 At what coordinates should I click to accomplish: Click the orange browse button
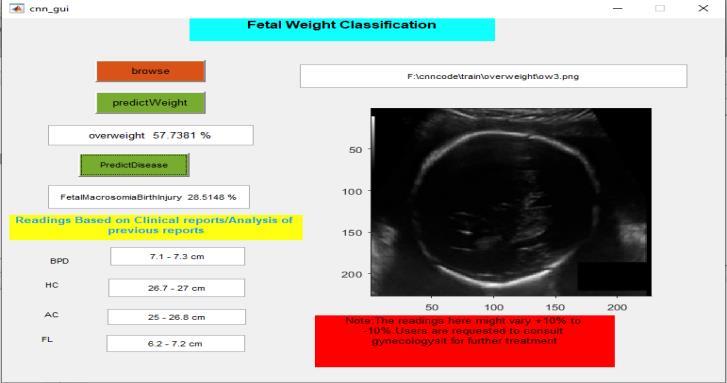click(151, 71)
